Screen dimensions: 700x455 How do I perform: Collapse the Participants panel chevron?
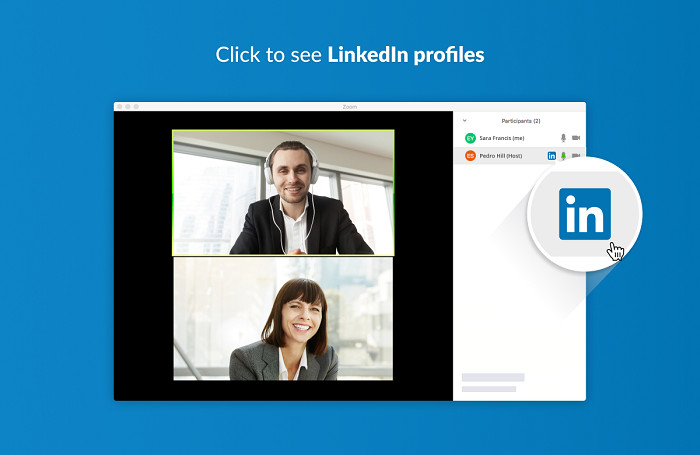click(465, 121)
